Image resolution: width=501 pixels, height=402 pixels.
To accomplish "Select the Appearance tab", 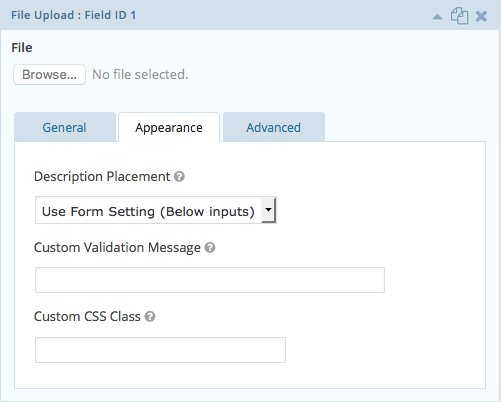I will tap(169, 128).
